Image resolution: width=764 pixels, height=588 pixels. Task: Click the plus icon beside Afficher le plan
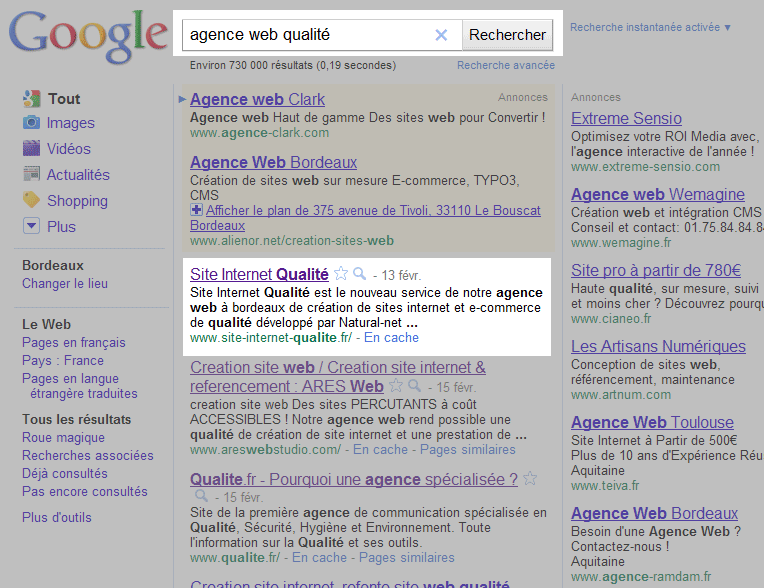tap(196, 210)
